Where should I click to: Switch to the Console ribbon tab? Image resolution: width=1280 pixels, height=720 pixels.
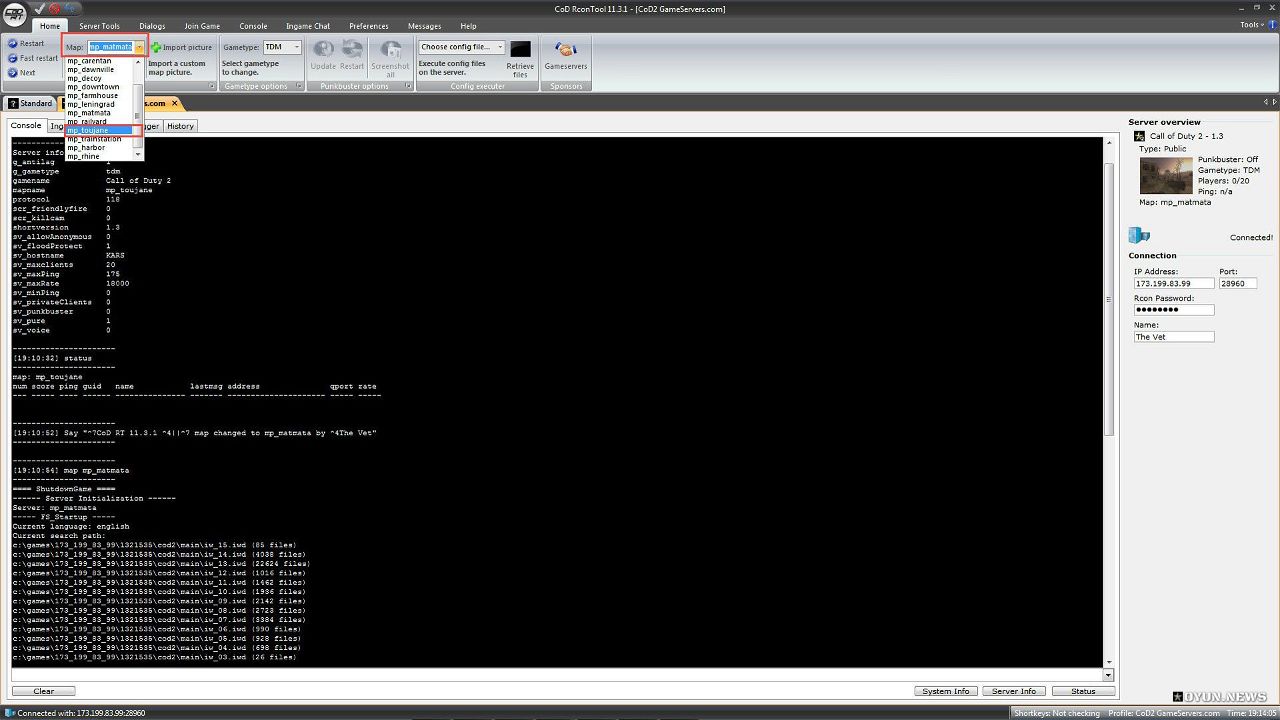pyautogui.click(x=253, y=26)
